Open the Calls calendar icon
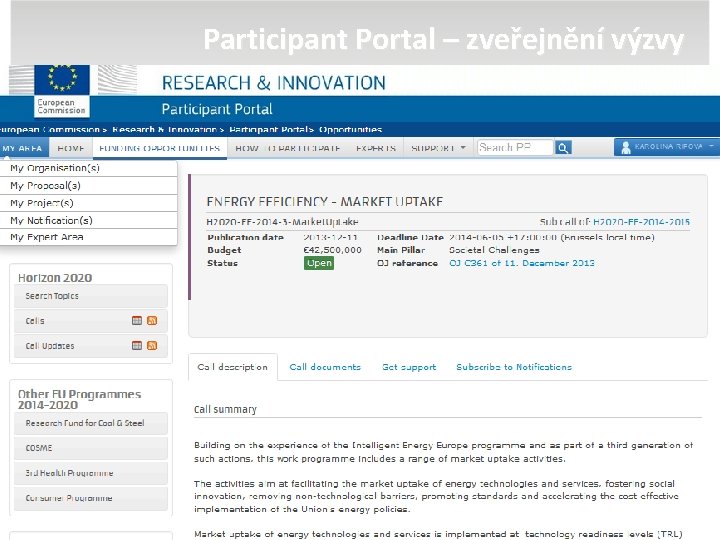The height and width of the screenshot is (540, 720). click(x=137, y=321)
